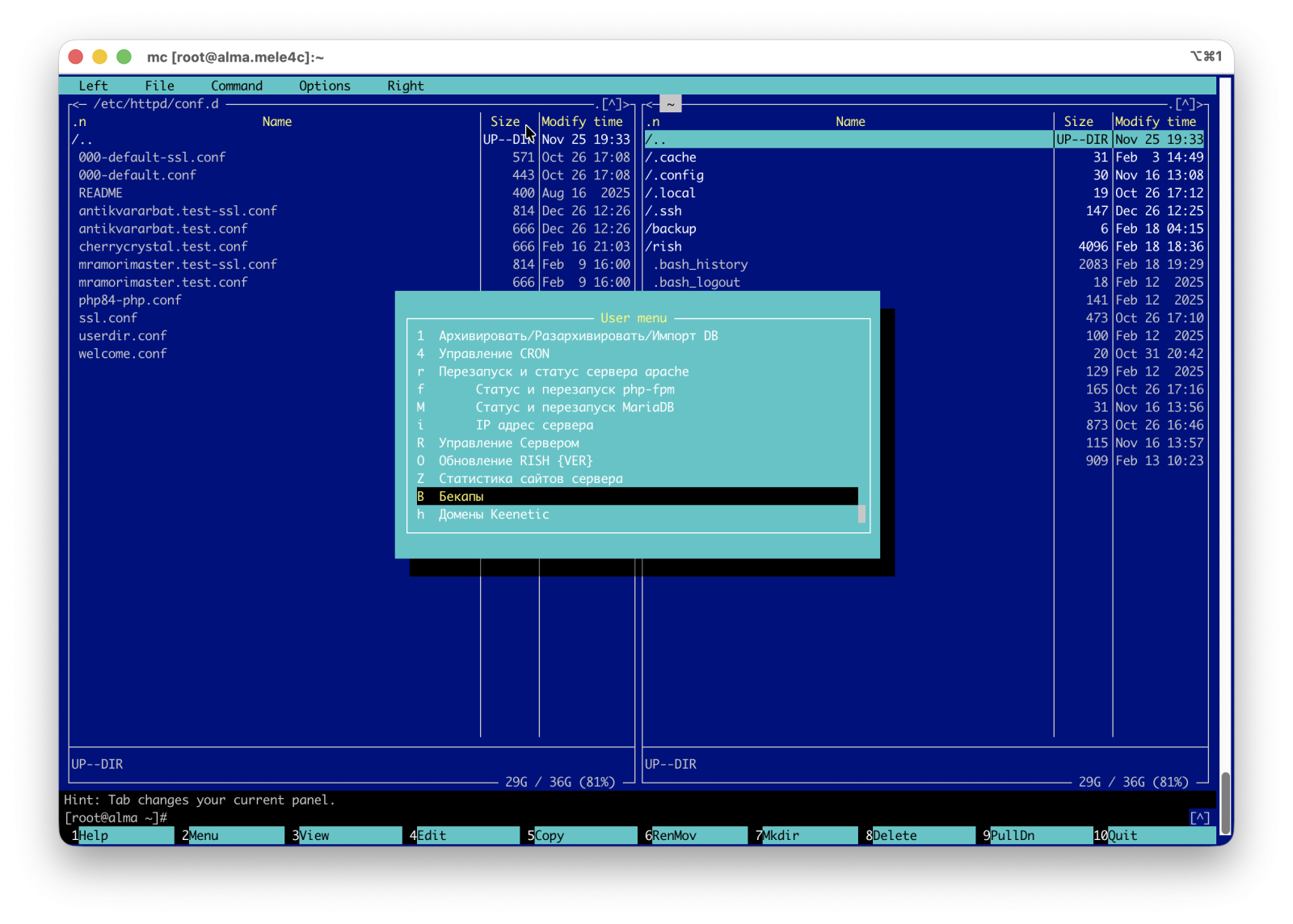The image size is (1293, 924).
Task: Sort left panel by the Size column header
Action: [x=505, y=122]
